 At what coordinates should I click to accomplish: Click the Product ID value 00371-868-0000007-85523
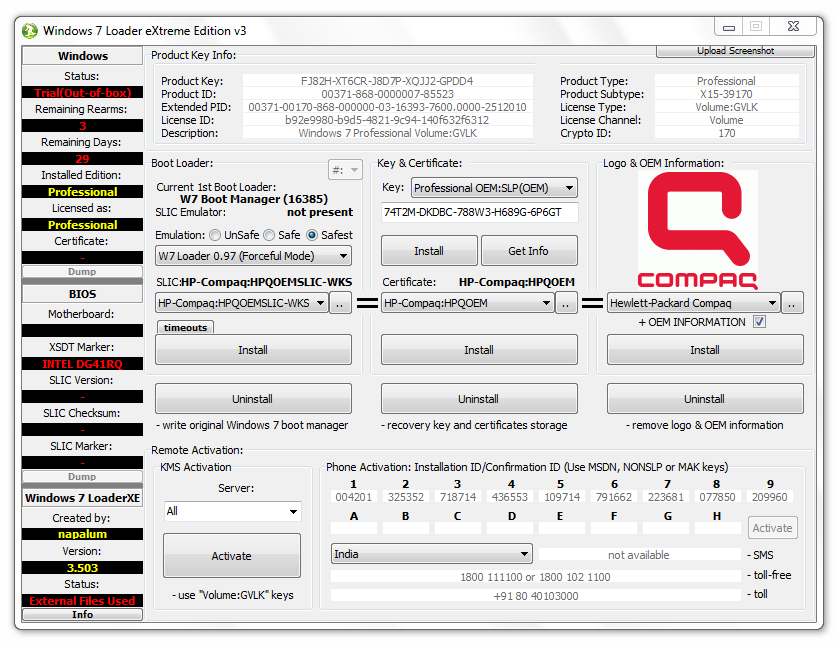pos(388,94)
